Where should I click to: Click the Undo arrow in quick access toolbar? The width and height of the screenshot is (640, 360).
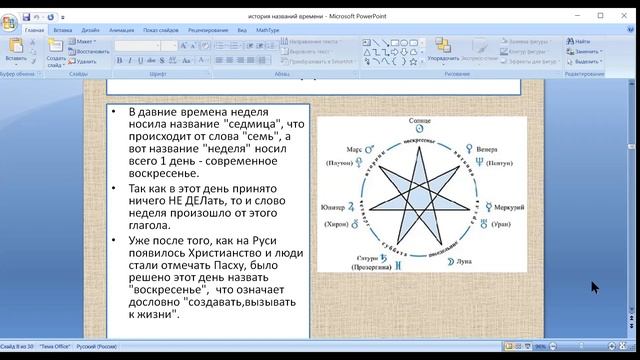(x=37, y=17)
